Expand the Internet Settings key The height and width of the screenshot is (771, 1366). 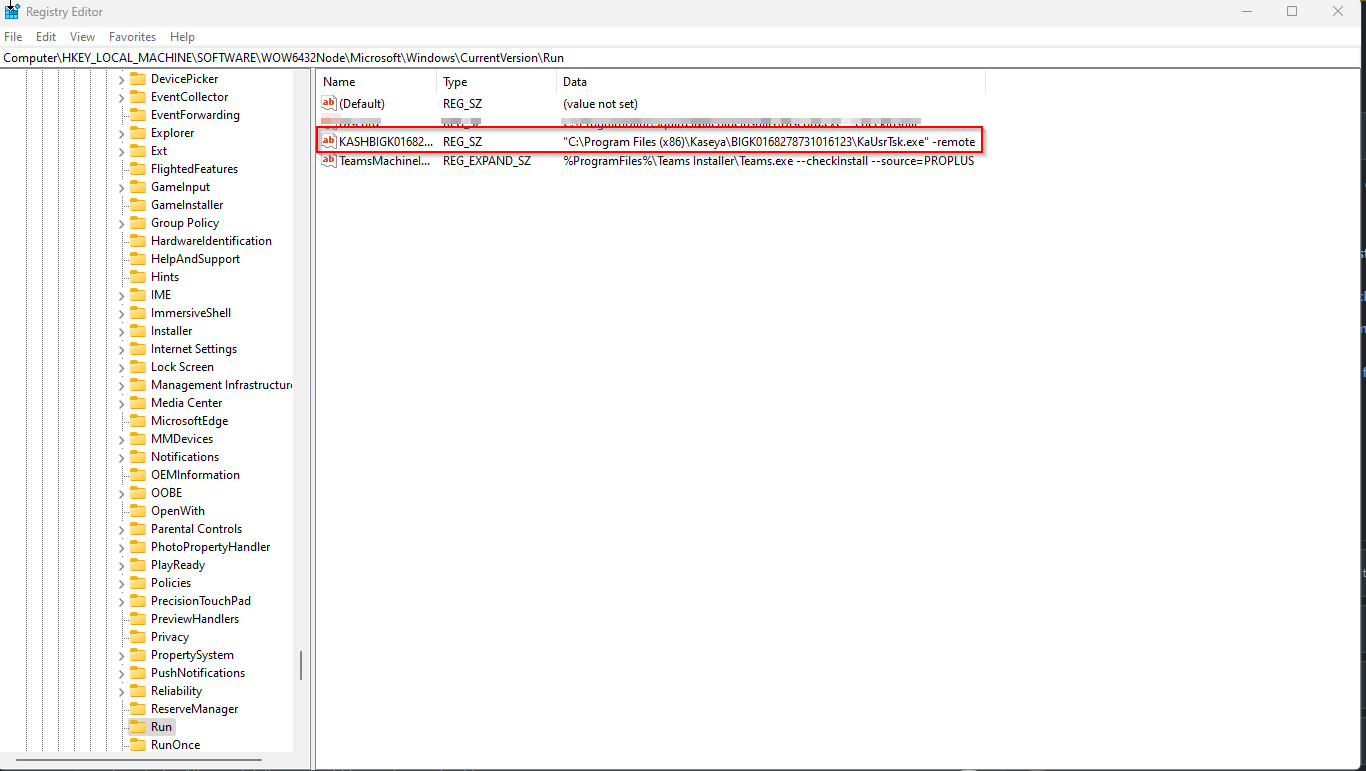pyautogui.click(x=119, y=349)
